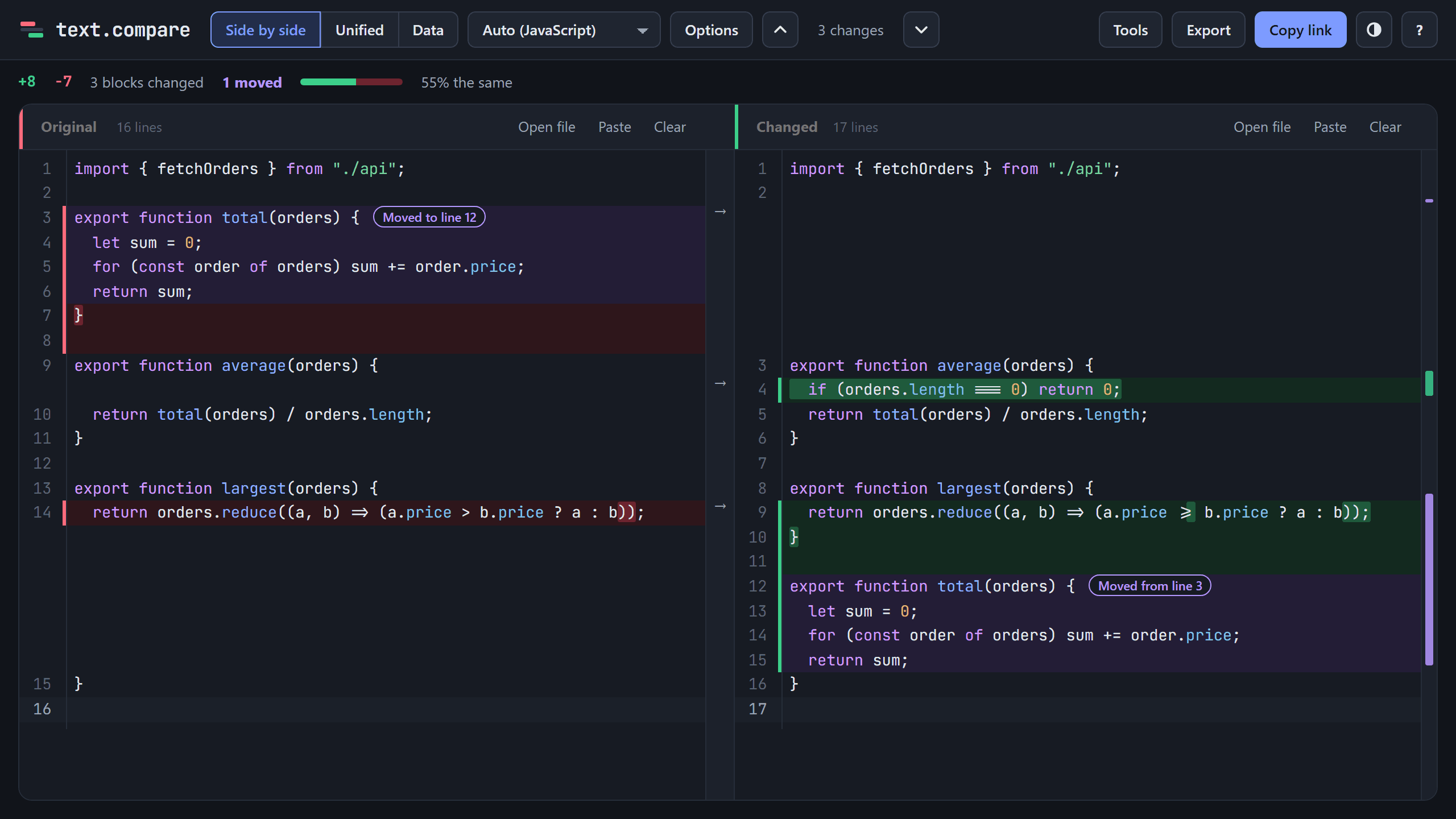Viewport: 1456px width, 819px height.
Task: Click the merge arrow beside the reduce line
Action: click(x=720, y=506)
